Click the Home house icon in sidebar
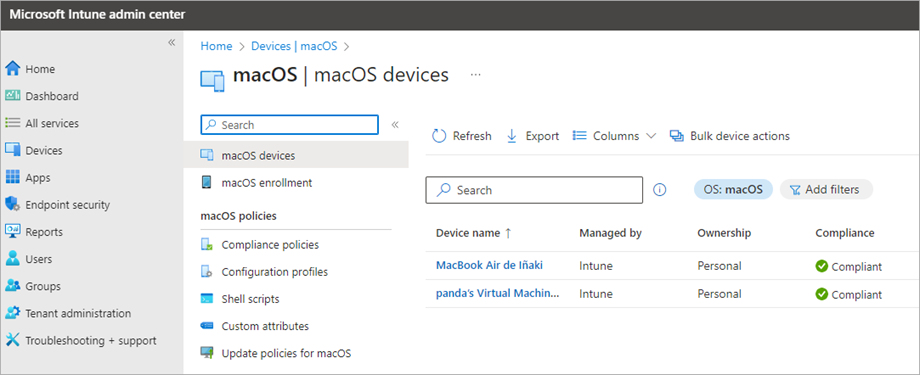 [12, 69]
